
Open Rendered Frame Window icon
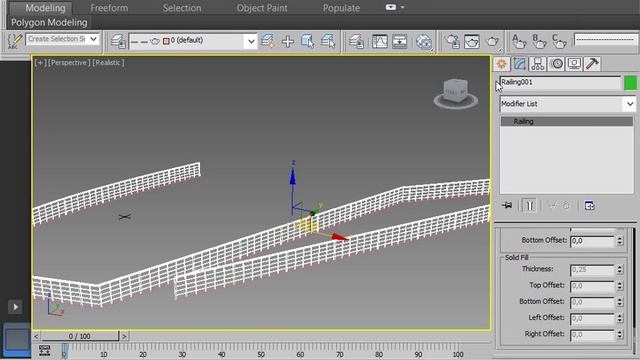472,41
